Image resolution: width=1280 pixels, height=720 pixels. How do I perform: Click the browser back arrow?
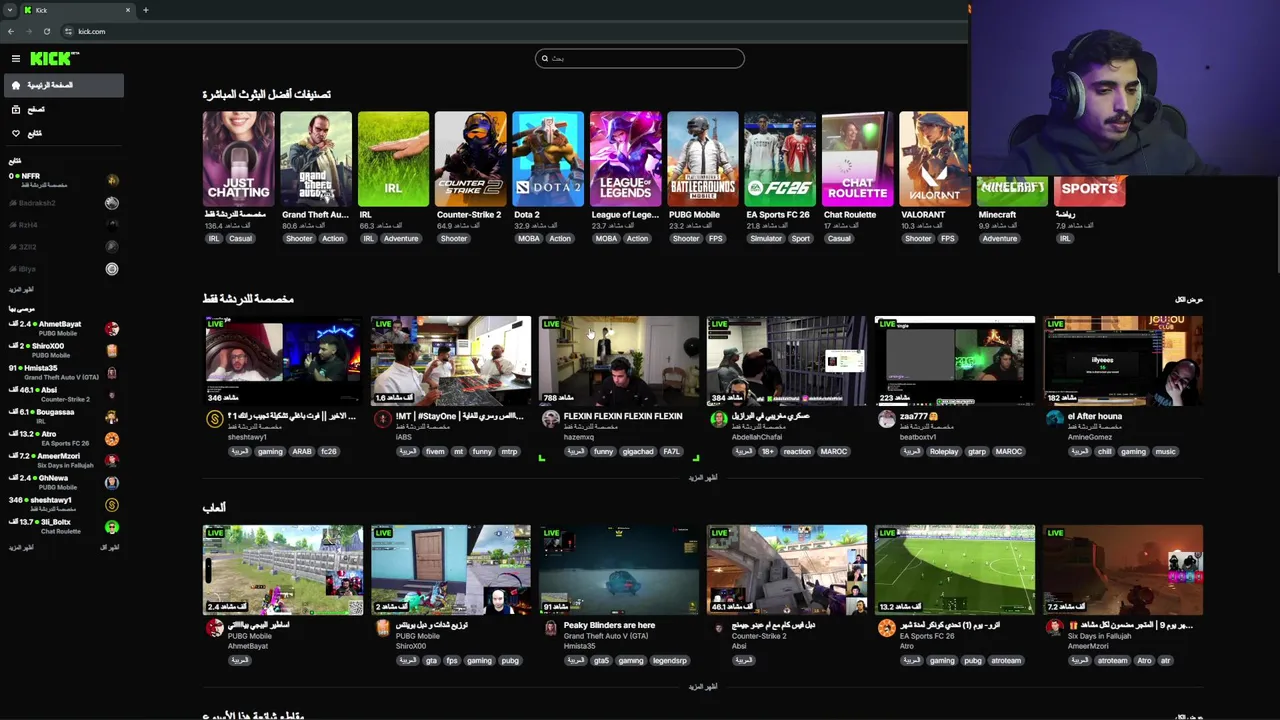[11, 31]
